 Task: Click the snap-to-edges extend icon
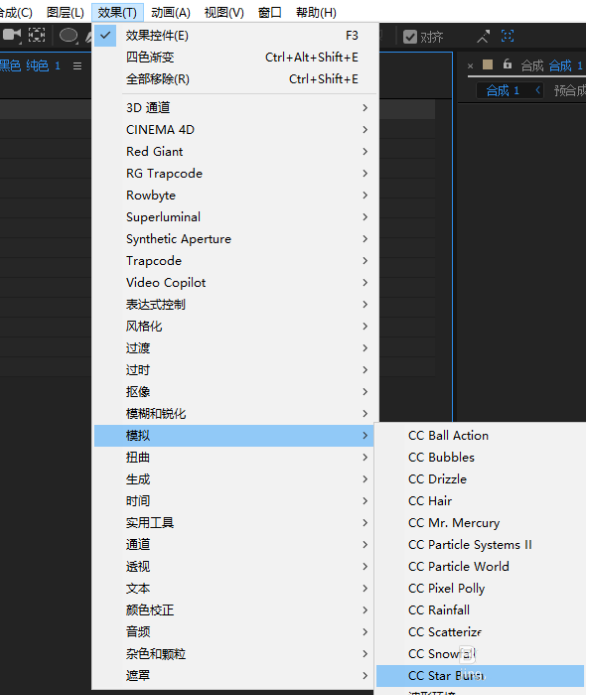pyautogui.click(x=483, y=37)
